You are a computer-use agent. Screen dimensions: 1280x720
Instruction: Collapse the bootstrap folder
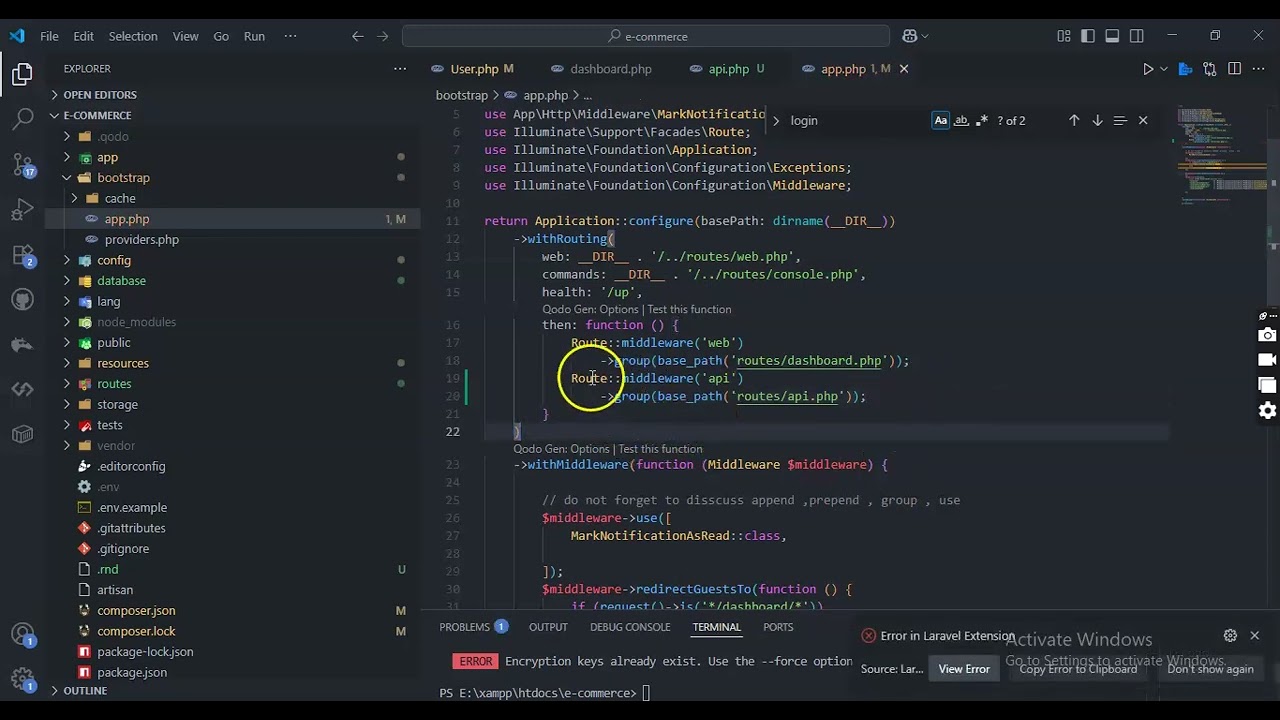(x=67, y=178)
